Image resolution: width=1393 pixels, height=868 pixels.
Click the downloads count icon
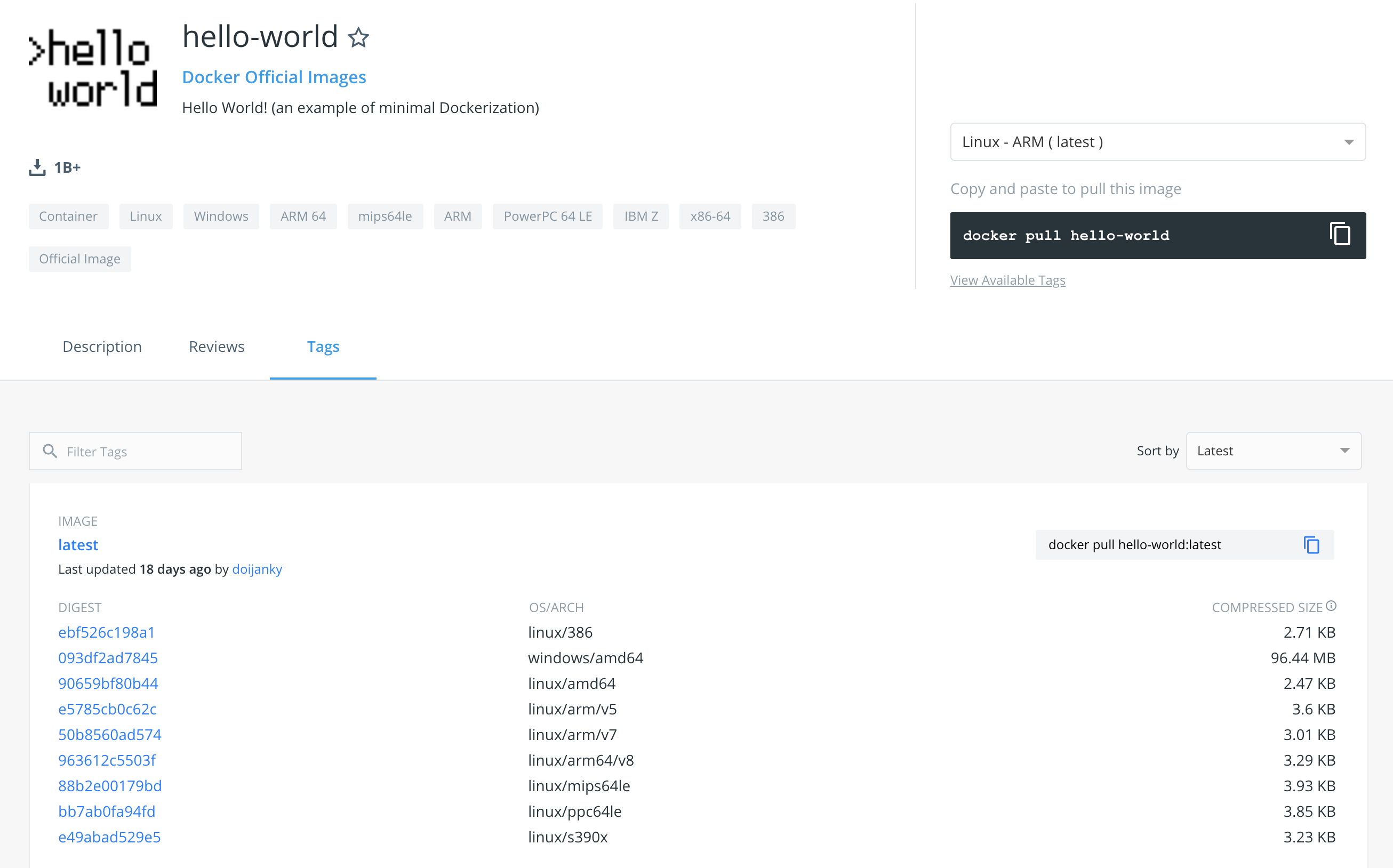click(37, 167)
